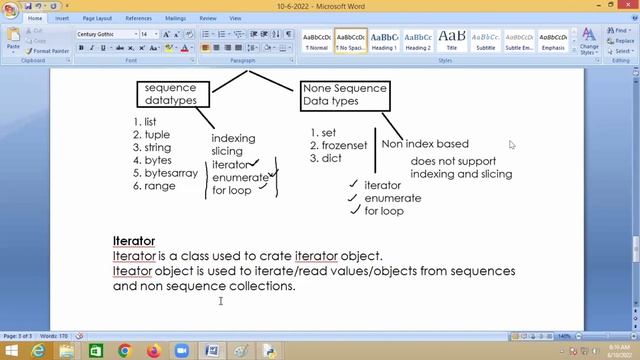Viewport: 640px width, 360px height.
Task: Expand the Styles gallery more button
Action: (x=574, y=50)
